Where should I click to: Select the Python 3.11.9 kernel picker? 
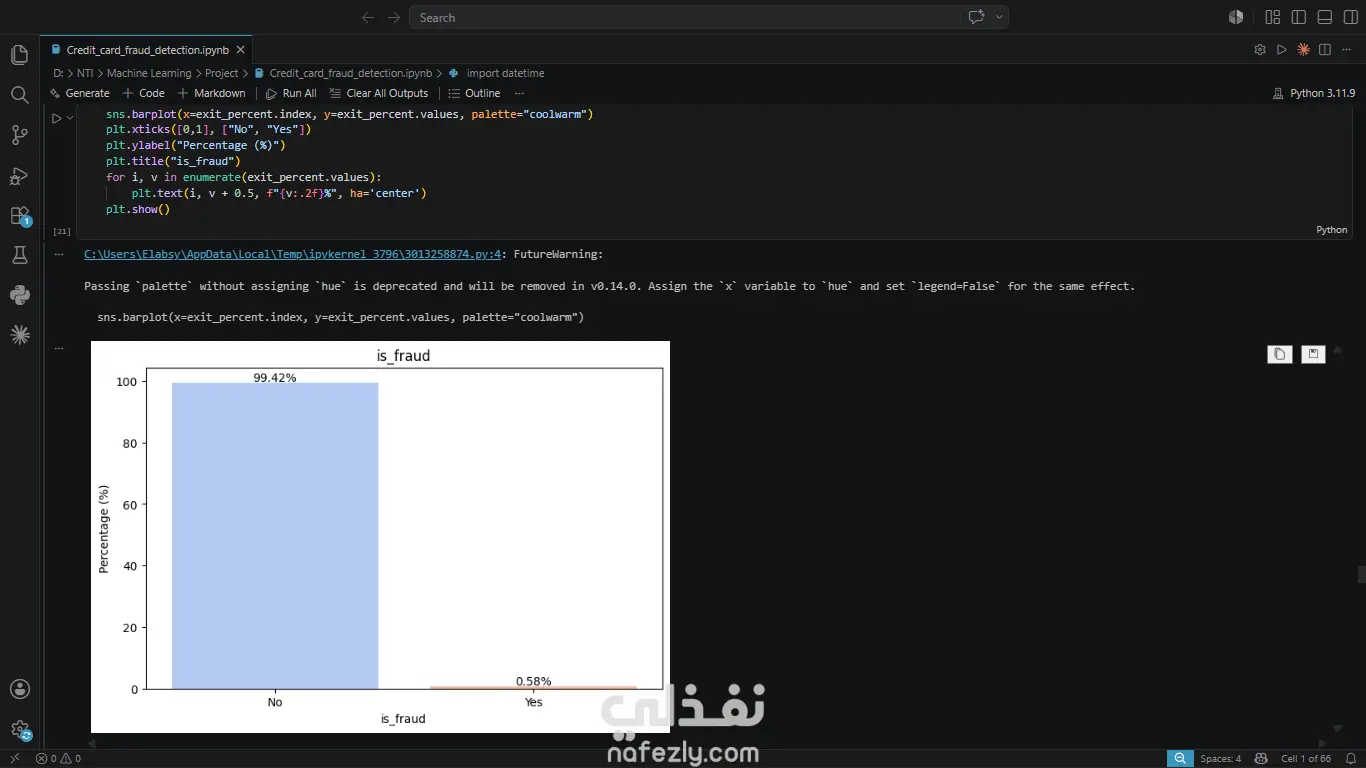(x=1314, y=93)
